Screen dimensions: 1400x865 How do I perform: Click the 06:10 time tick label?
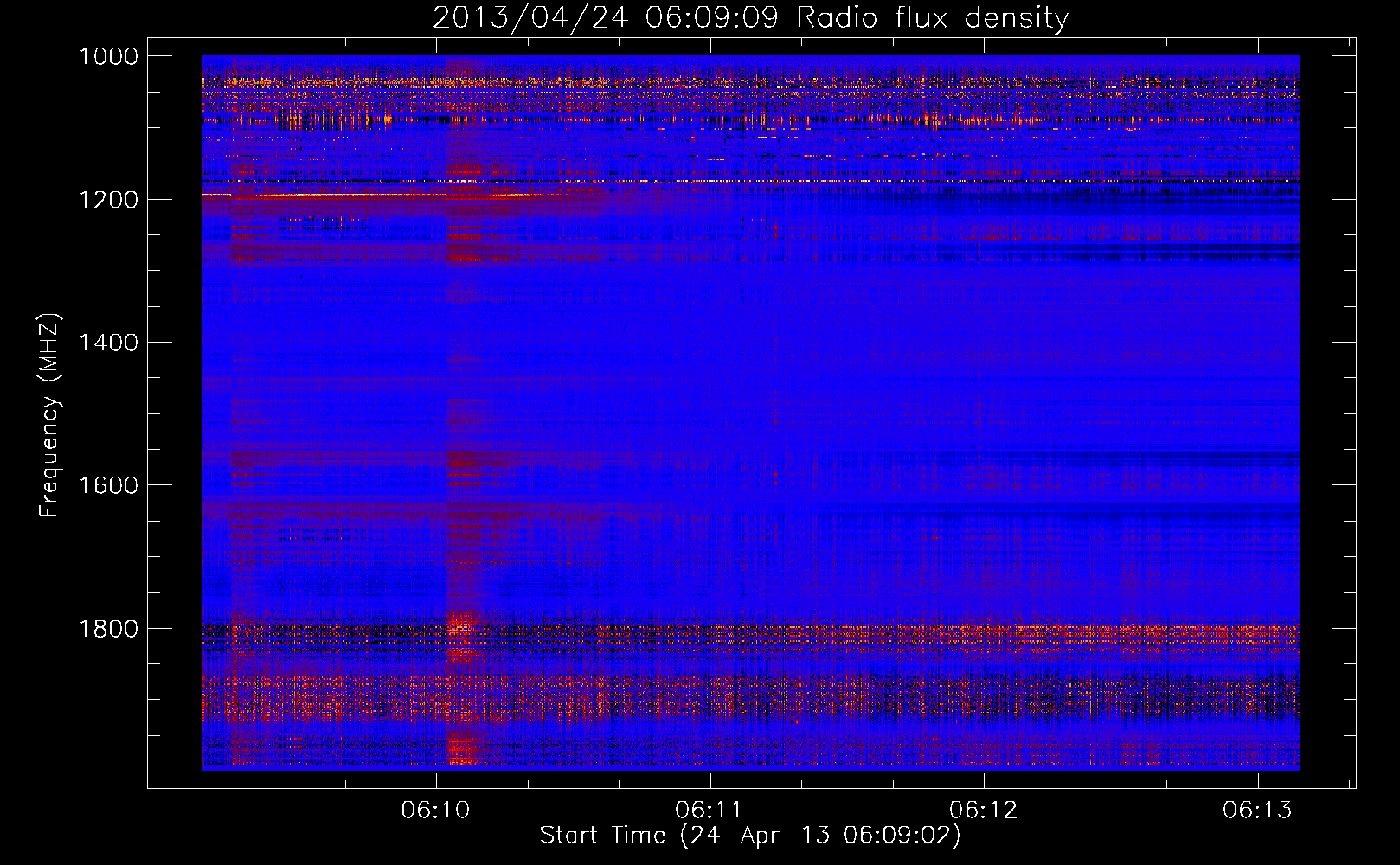(435, 810)
